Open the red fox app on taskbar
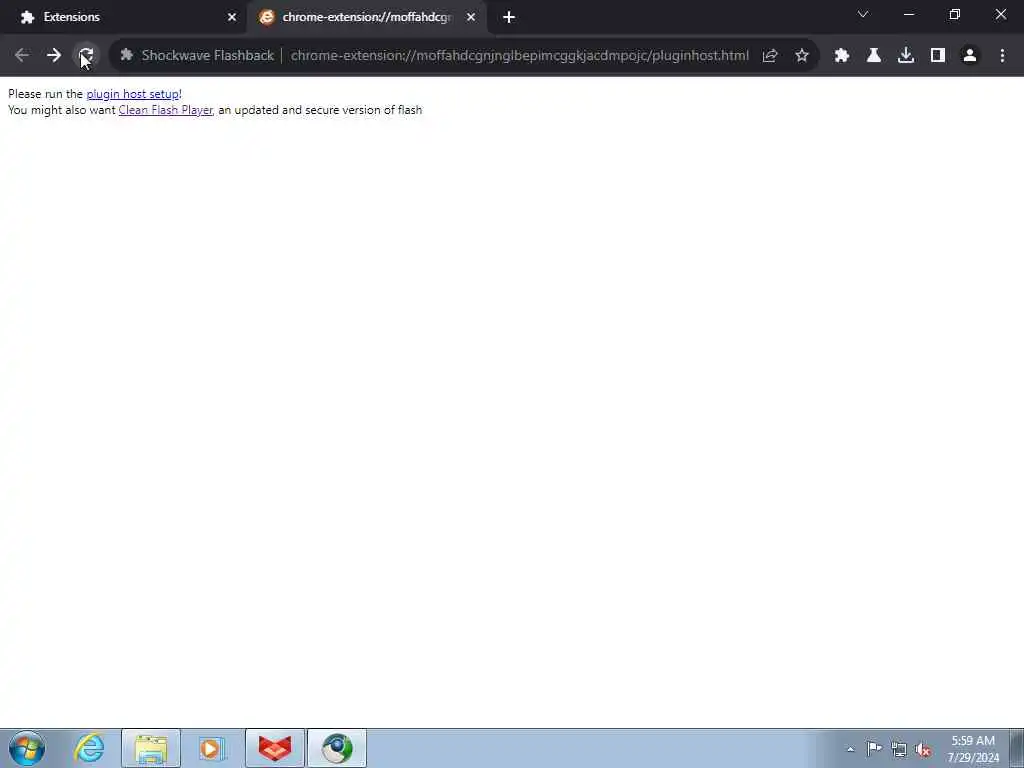This screenshot has height=768, width=1024. 275,748
